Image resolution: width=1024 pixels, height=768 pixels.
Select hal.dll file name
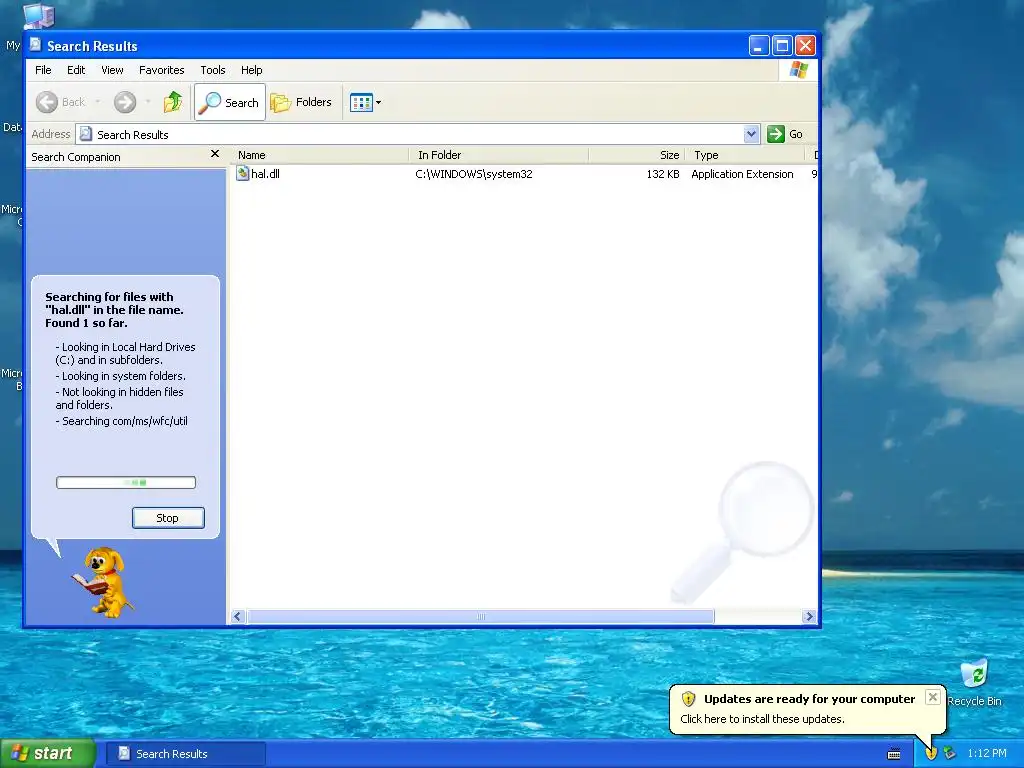[265, 174]
